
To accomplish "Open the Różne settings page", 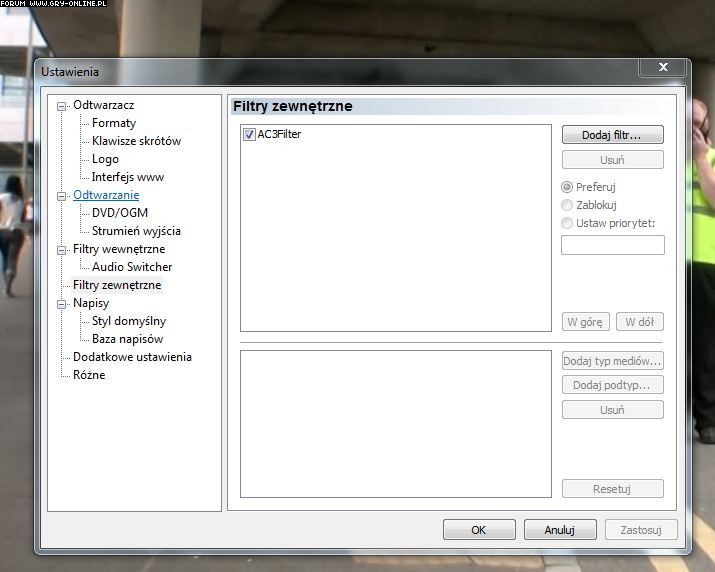I will click(x=89, y=375).
